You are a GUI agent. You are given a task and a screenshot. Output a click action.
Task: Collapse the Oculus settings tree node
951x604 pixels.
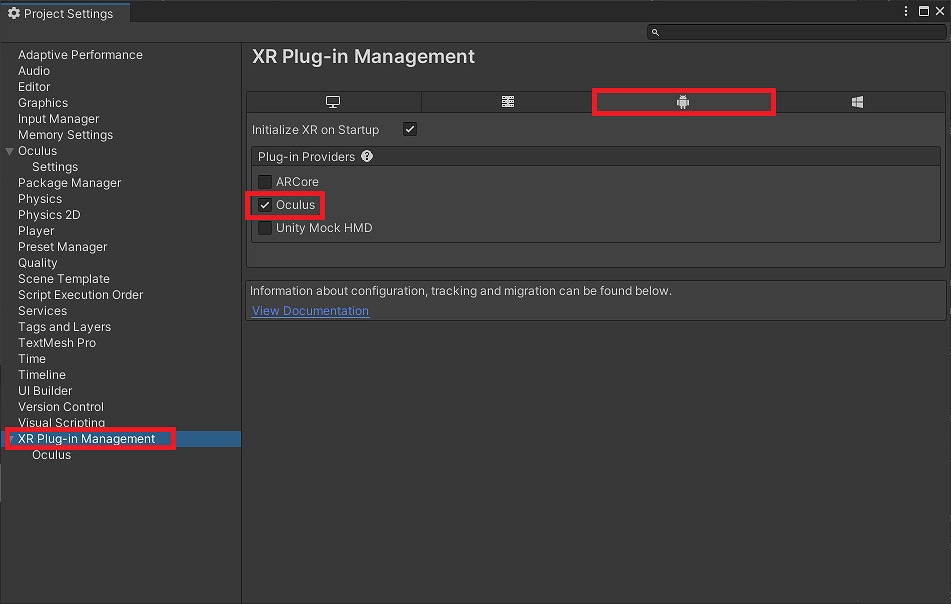click(10, 151)
